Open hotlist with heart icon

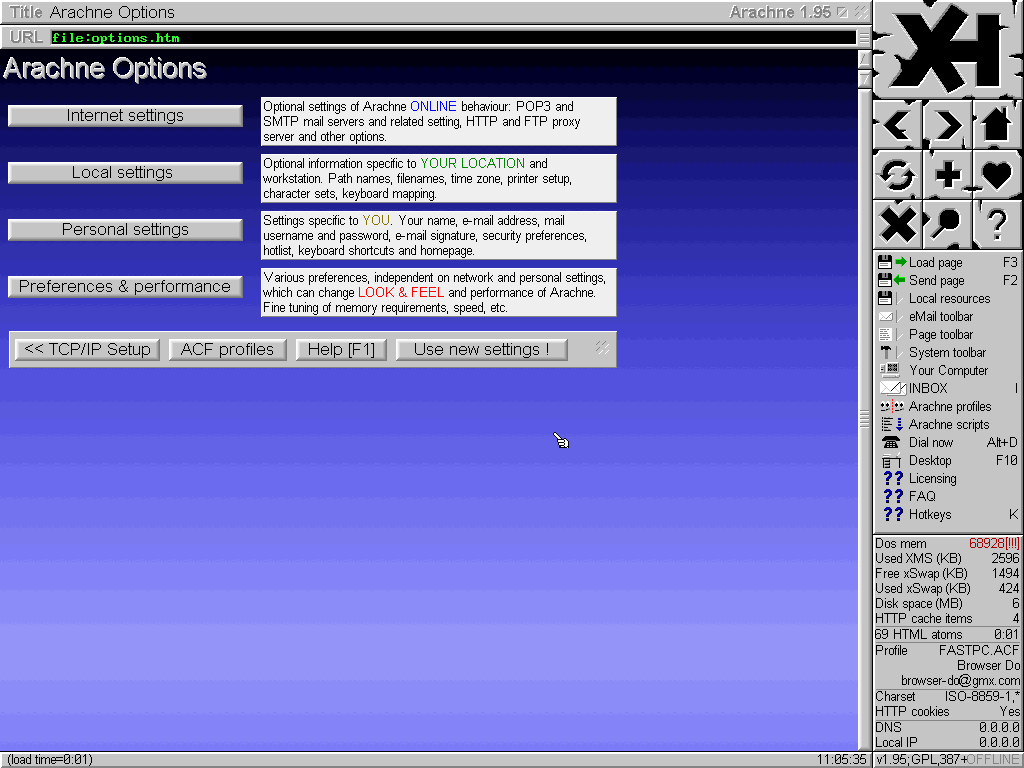pos(997,174)
